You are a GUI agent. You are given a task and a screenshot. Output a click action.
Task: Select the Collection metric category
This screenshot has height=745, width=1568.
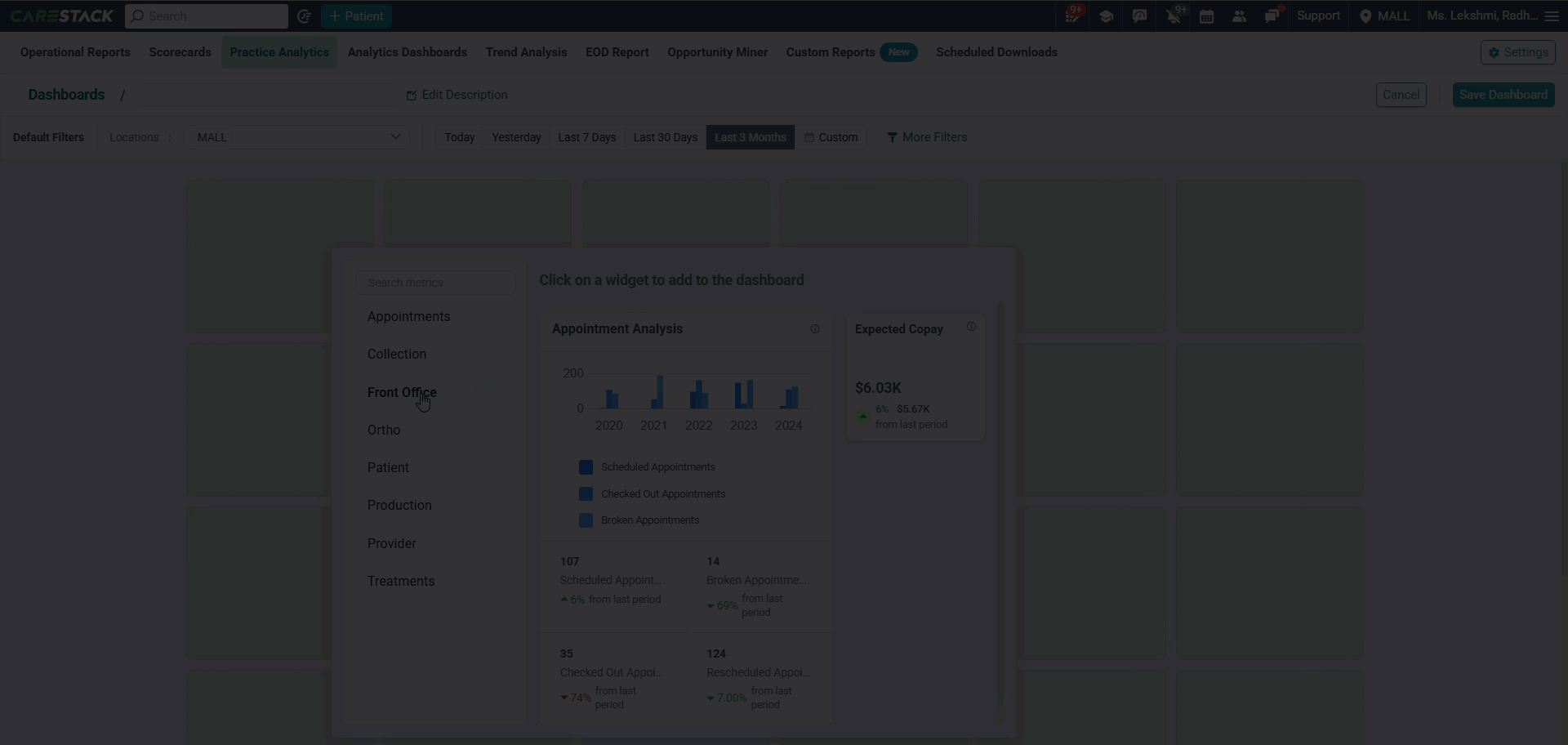(x=397, y=355)
